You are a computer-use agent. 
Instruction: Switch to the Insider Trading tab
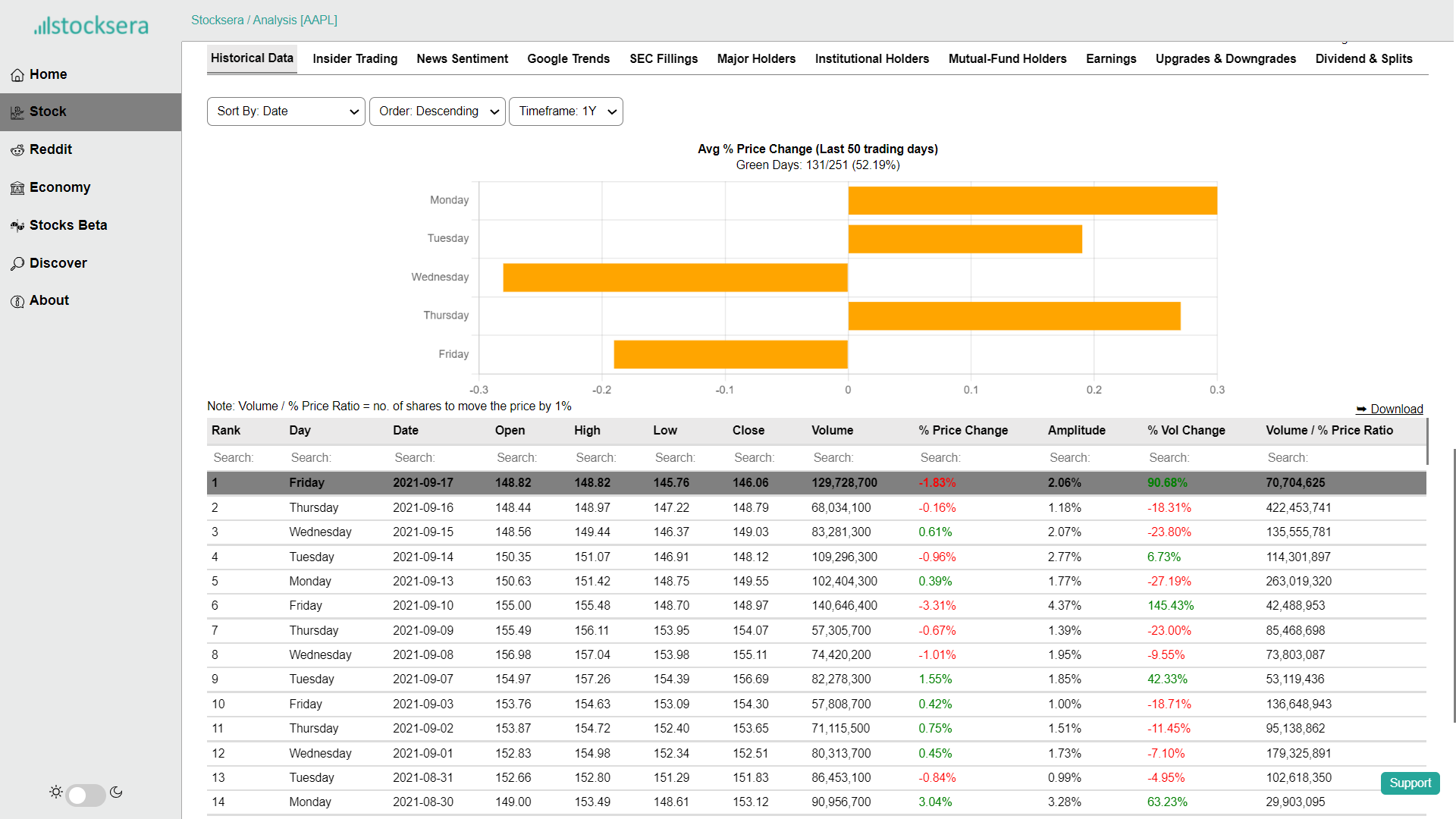tap(355, 59)
